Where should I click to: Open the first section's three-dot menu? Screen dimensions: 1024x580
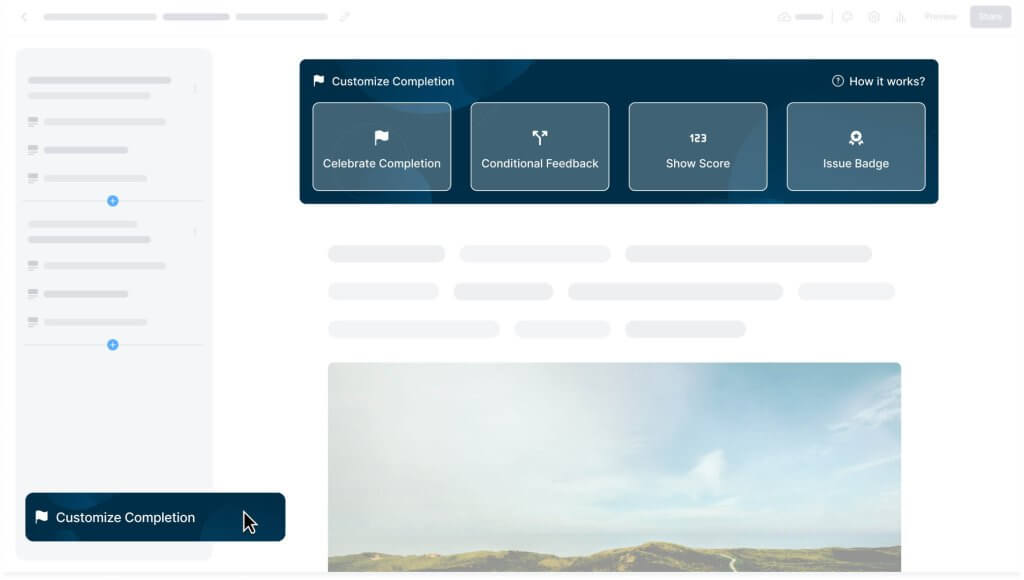pyautogui.click(x=195, y=88)
